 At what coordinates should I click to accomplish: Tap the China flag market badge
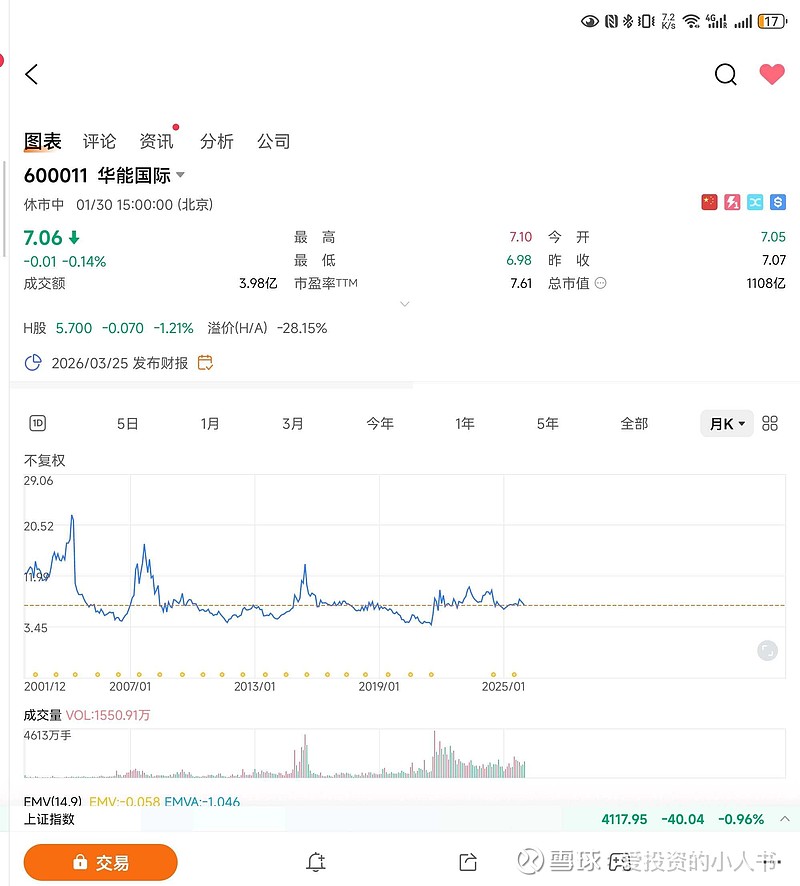[709, 202]
